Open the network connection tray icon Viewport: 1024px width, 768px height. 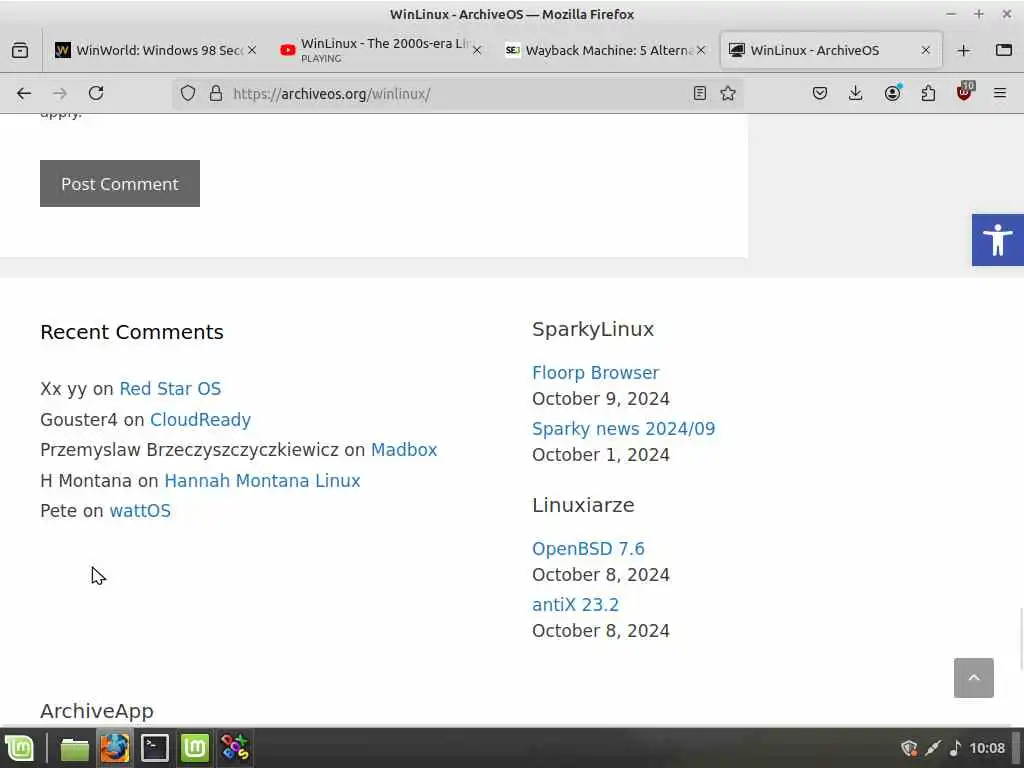point(933,748)
